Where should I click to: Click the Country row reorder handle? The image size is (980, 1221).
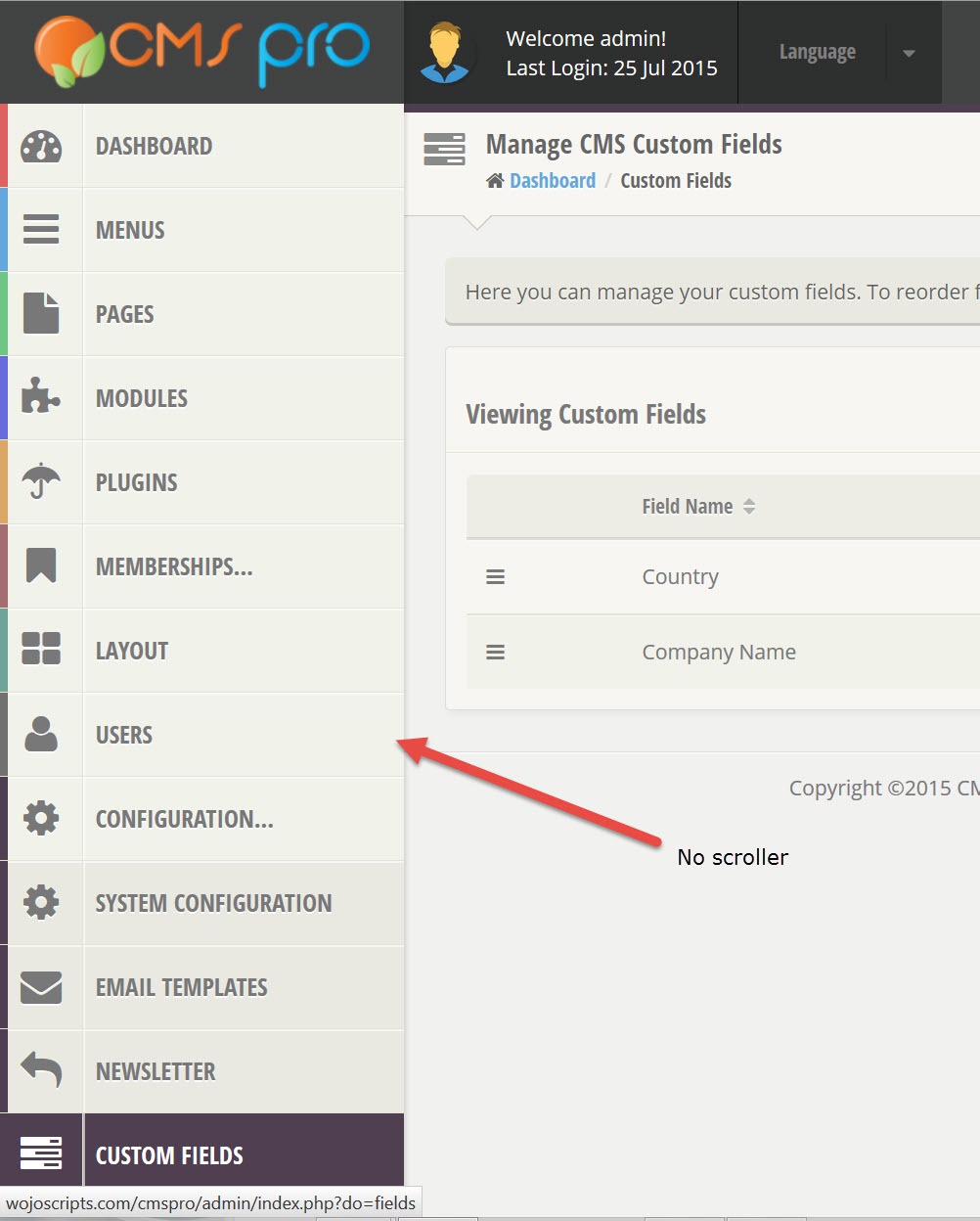coord(496,577)
